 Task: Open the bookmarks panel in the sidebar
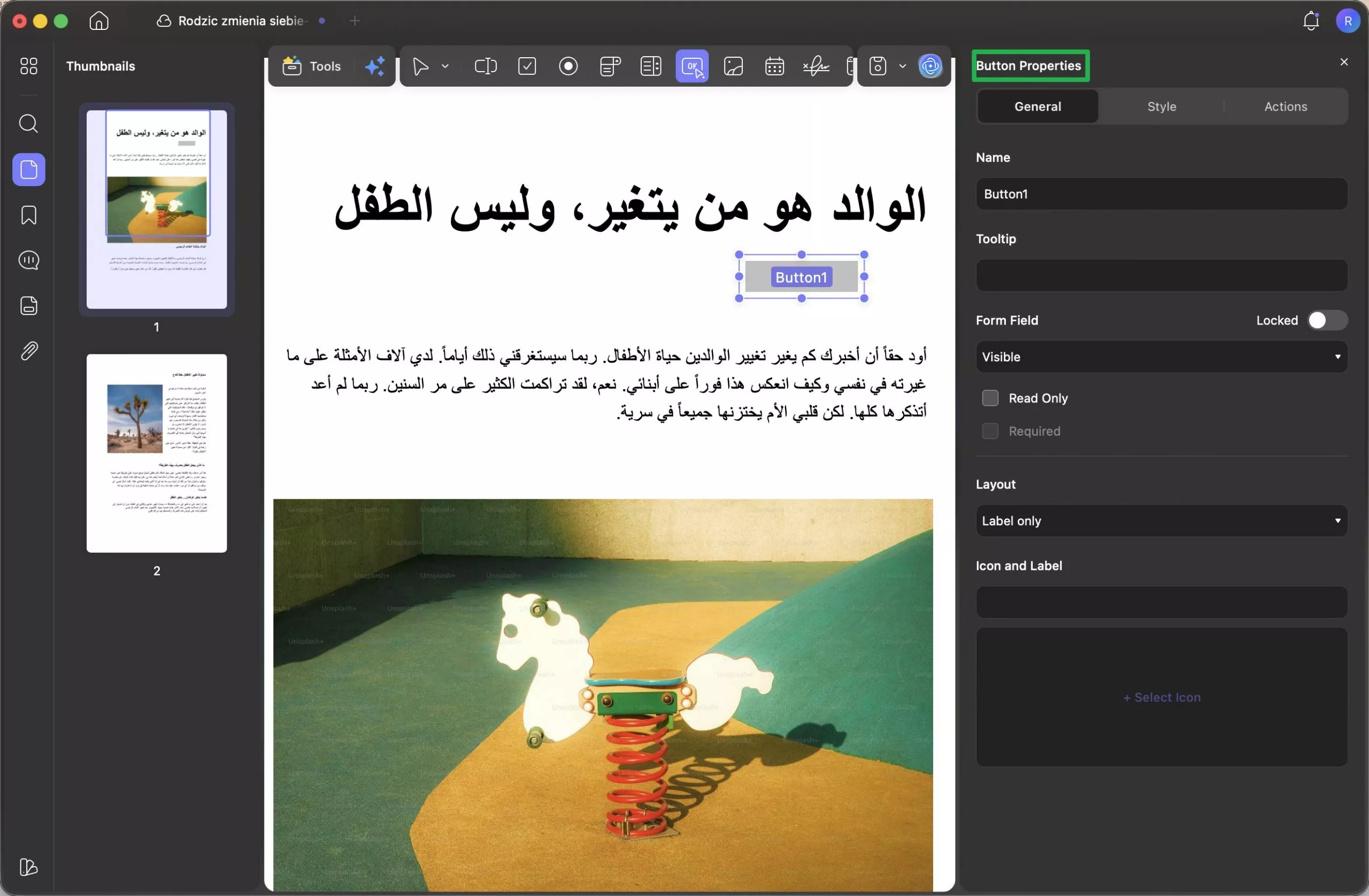(x=28, y=215)
